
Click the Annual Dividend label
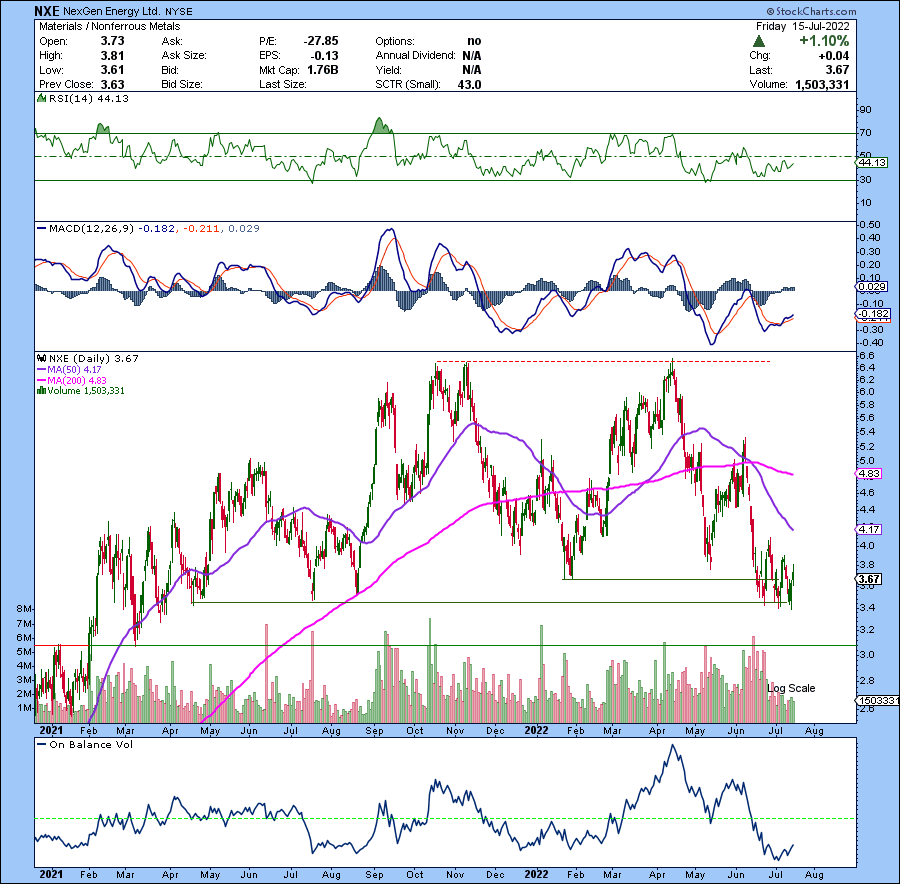pos(416,56)
